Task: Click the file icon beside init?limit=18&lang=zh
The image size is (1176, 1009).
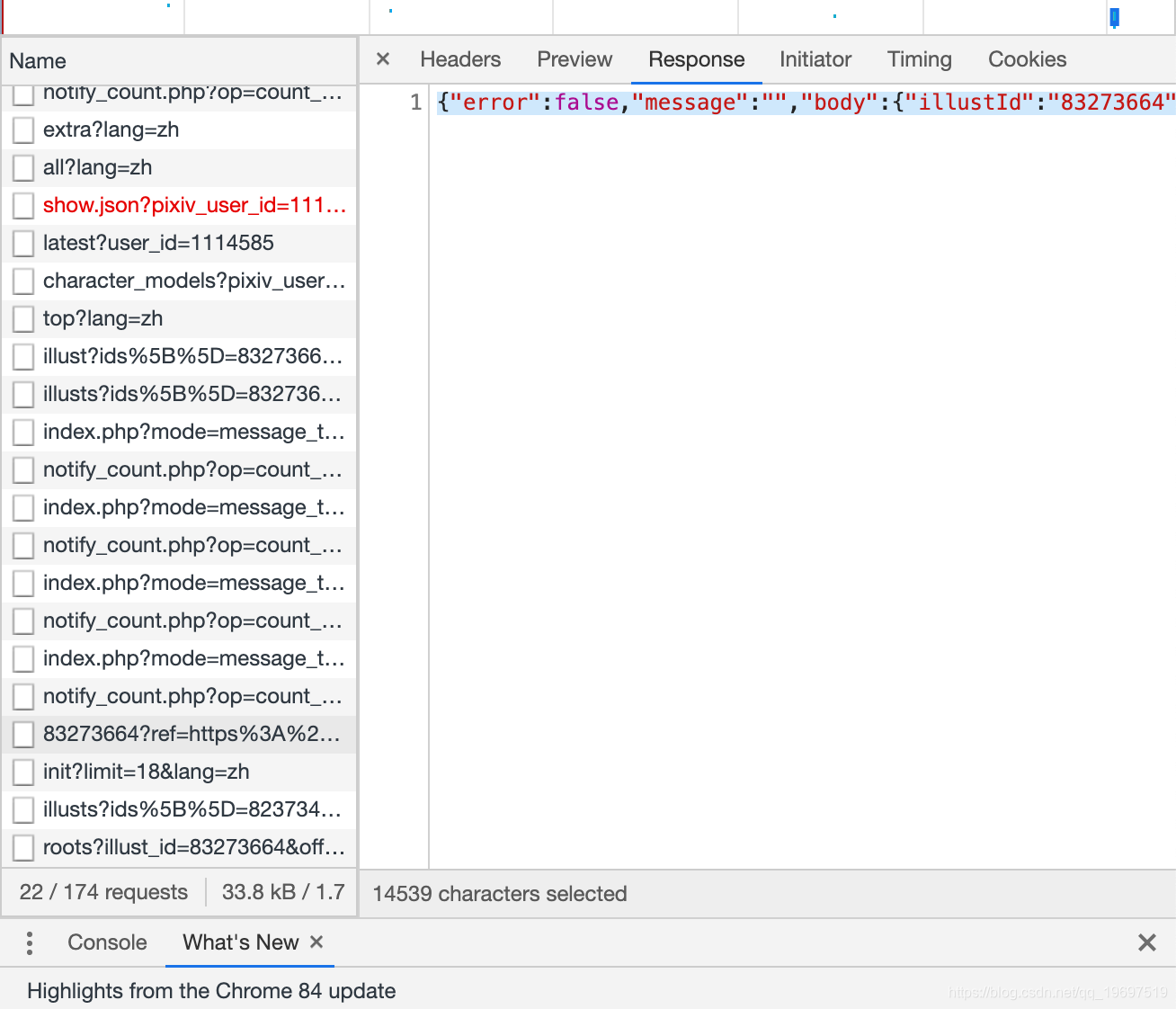Action: [x=23, y=772]
